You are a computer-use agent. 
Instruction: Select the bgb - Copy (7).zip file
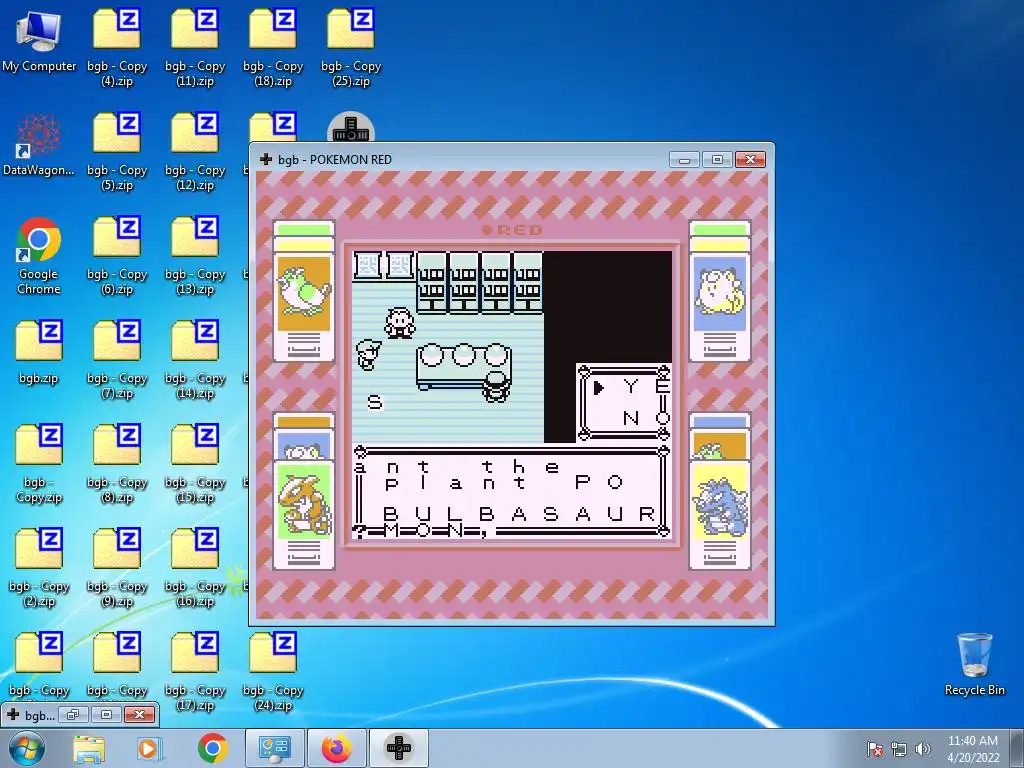click(x=117, y=360)
